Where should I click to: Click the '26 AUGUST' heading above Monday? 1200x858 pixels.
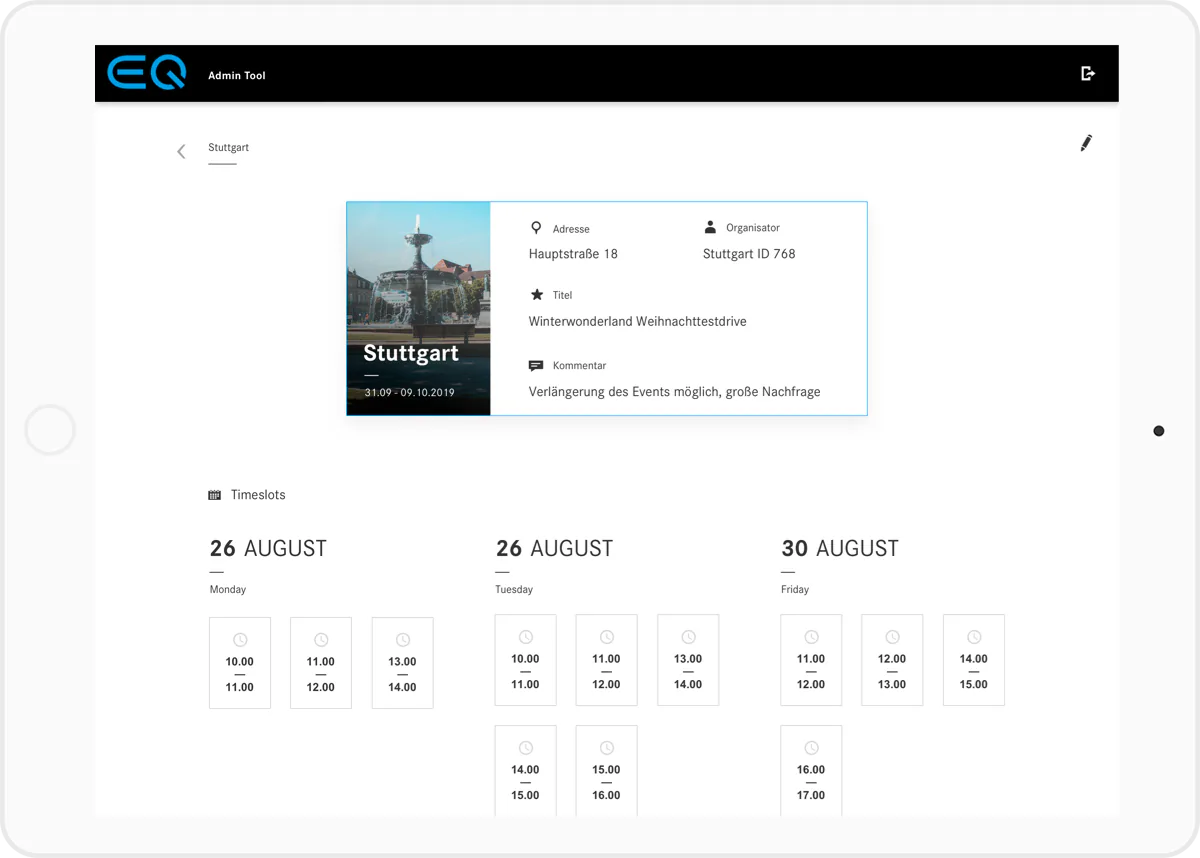(268, 548)
